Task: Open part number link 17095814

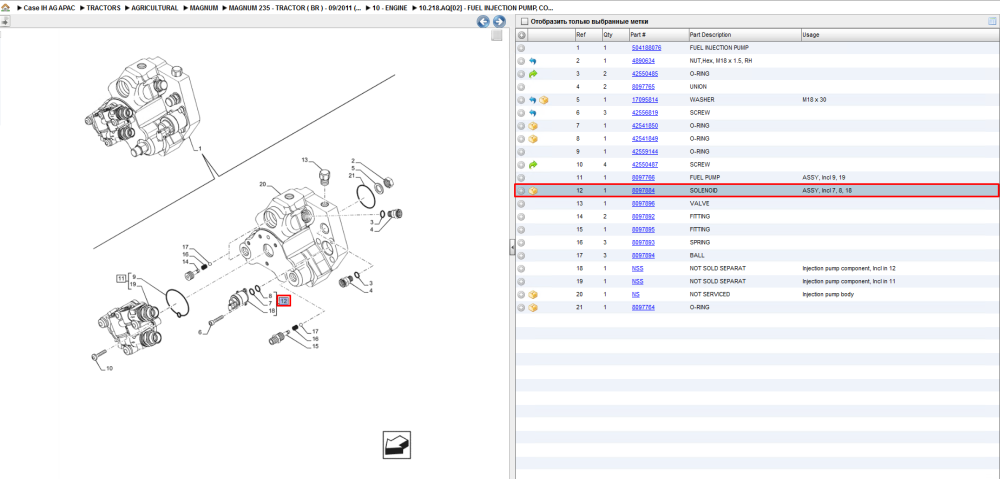Action: [645, 100]
